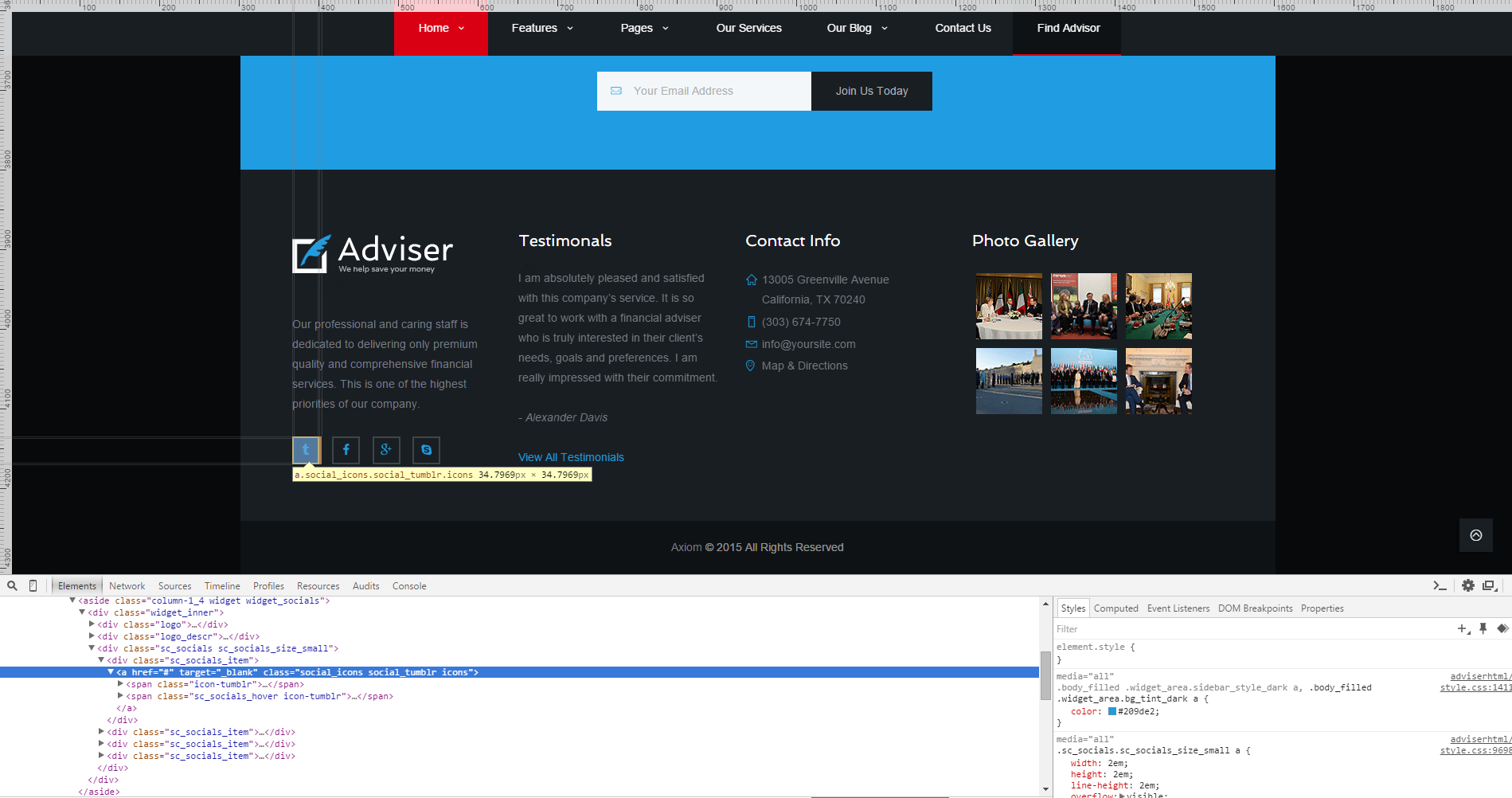
Task: Expand the span icon-tumblr node
Action: pos(120,684)
